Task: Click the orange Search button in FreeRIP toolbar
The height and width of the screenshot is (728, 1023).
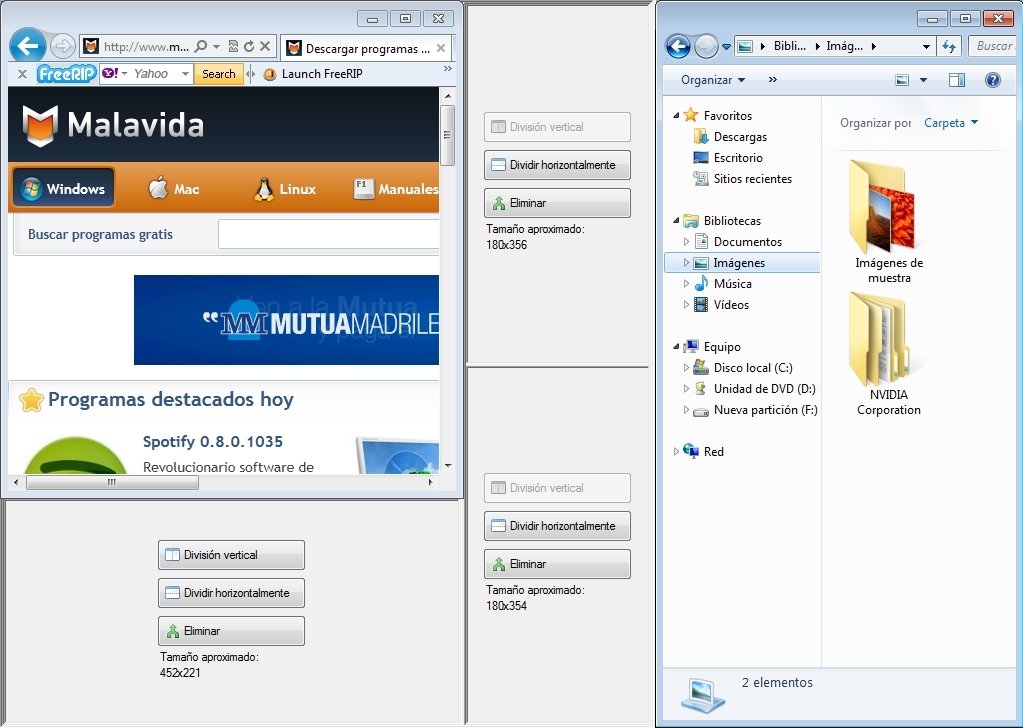Action: pos(219,74)
